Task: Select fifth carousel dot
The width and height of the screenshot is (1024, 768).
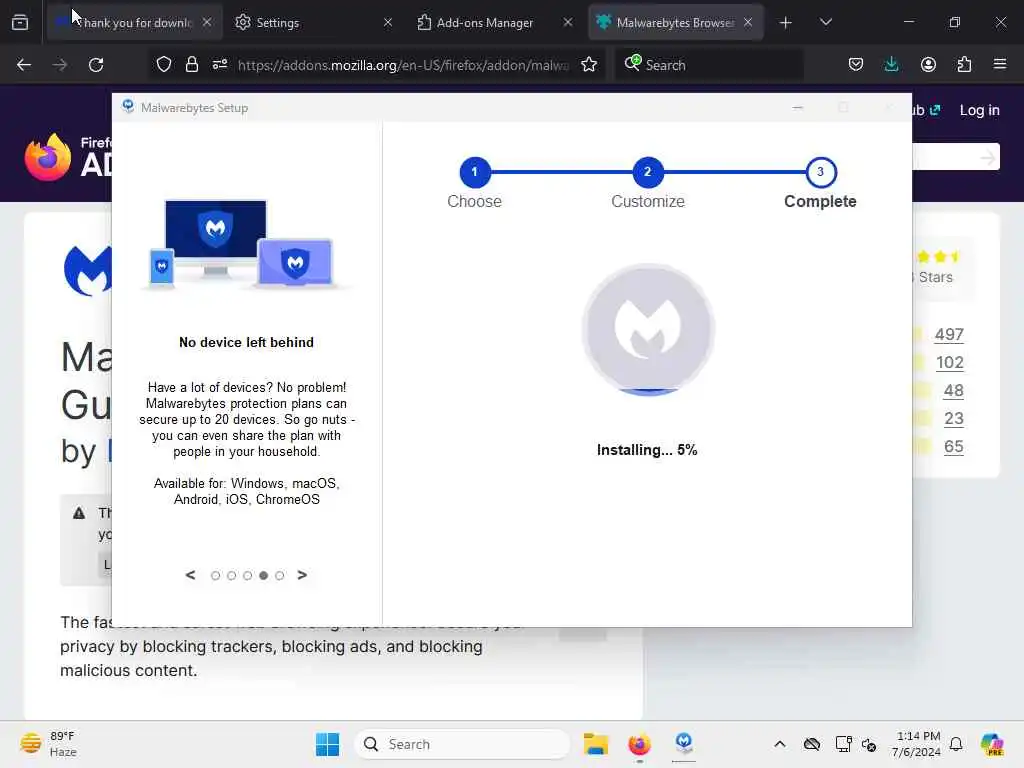Action: click(280, 575)
